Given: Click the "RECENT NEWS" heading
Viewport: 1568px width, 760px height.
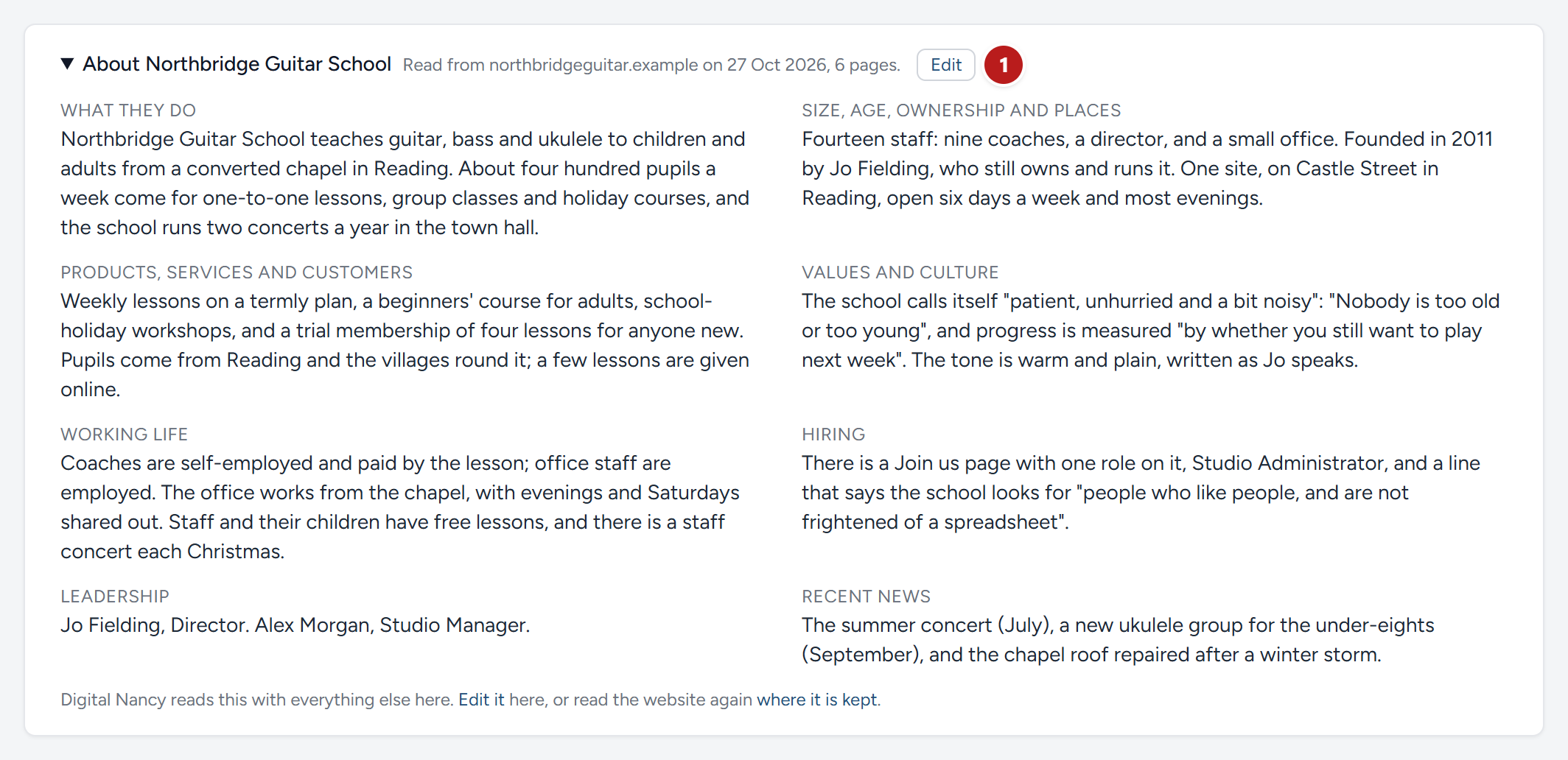Looking at the screenshot, I should pyautogui.click(x=867, y=597).
